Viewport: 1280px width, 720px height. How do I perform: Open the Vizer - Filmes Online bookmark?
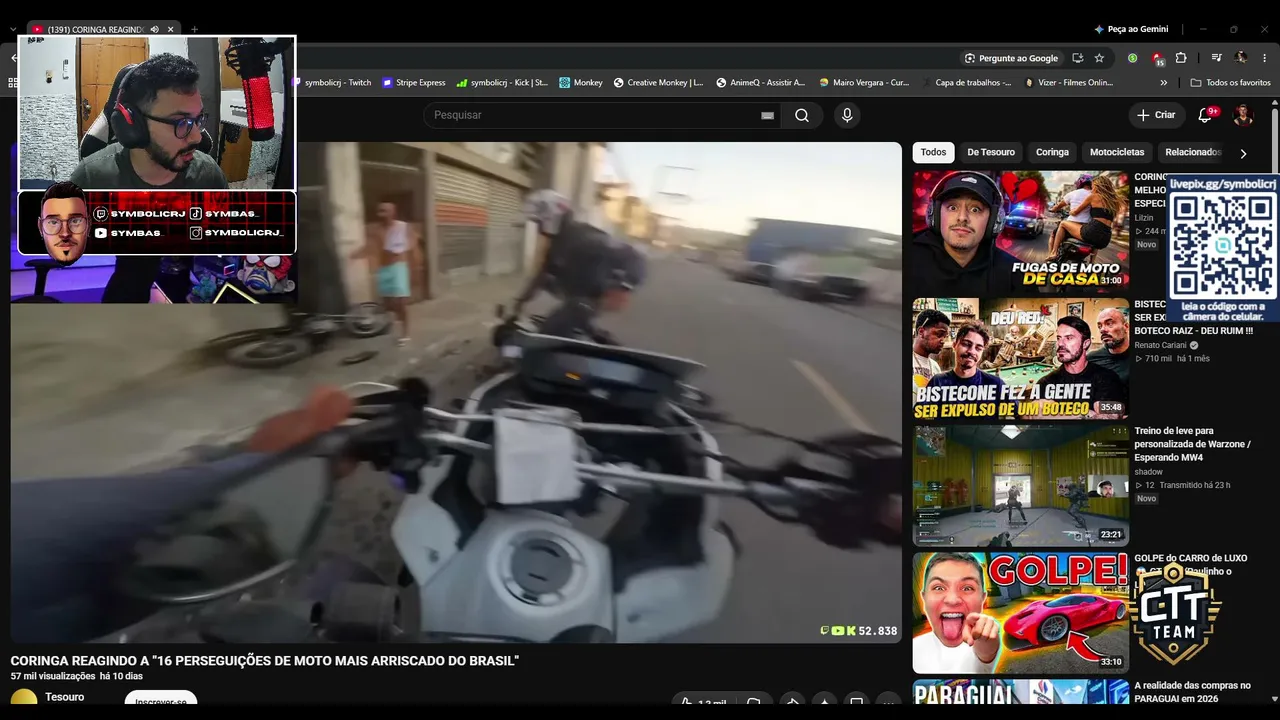[x=1069, y=83]
